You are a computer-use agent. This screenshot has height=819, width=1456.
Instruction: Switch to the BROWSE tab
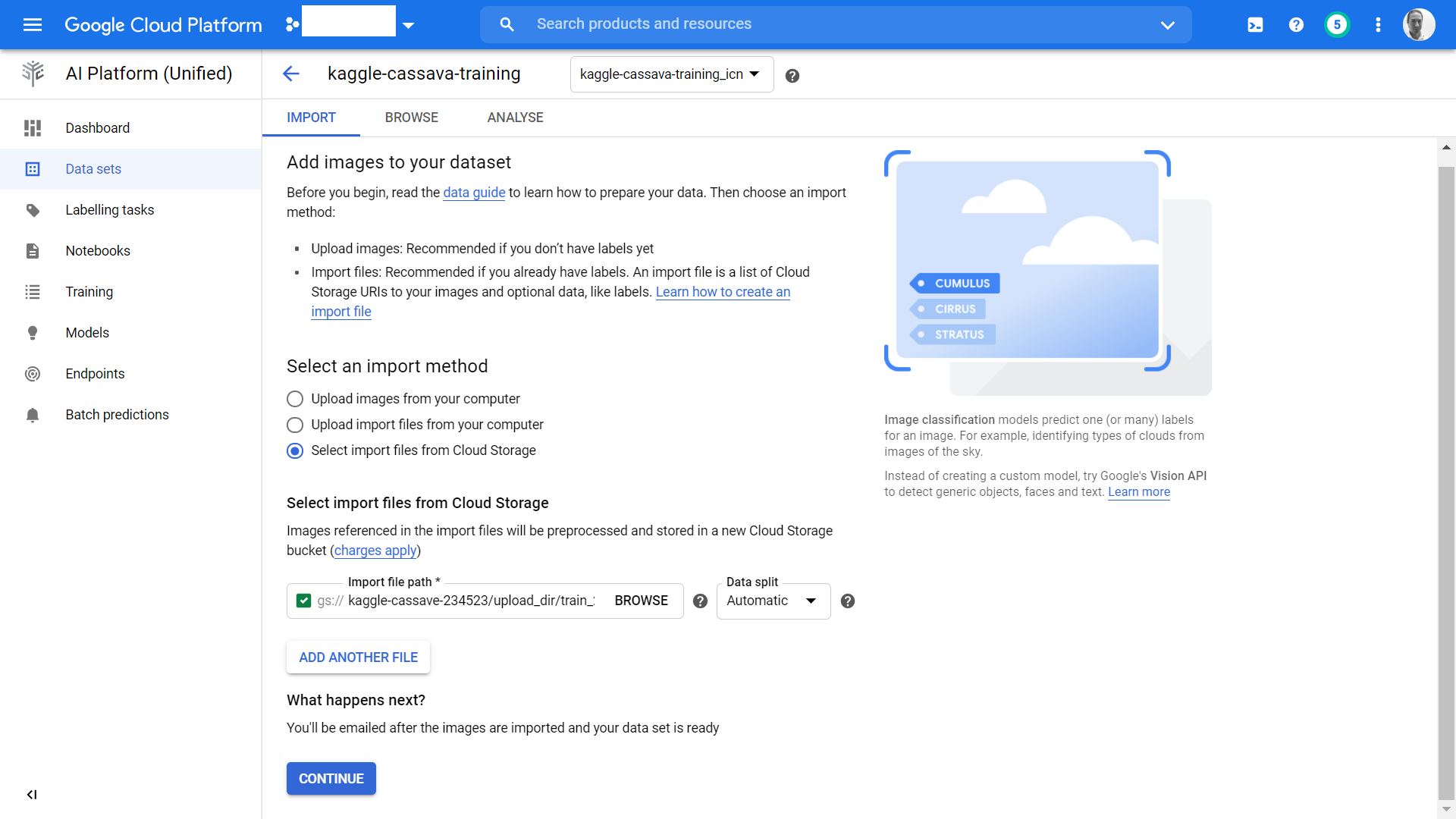411,118
